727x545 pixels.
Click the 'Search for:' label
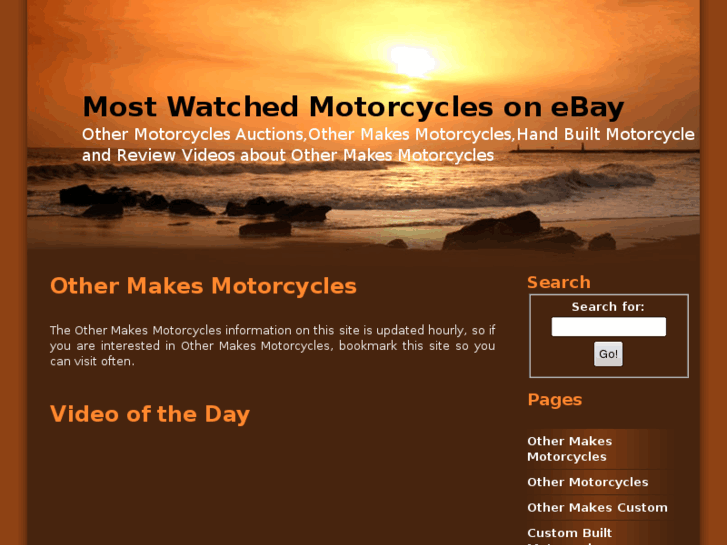[608, 307]
